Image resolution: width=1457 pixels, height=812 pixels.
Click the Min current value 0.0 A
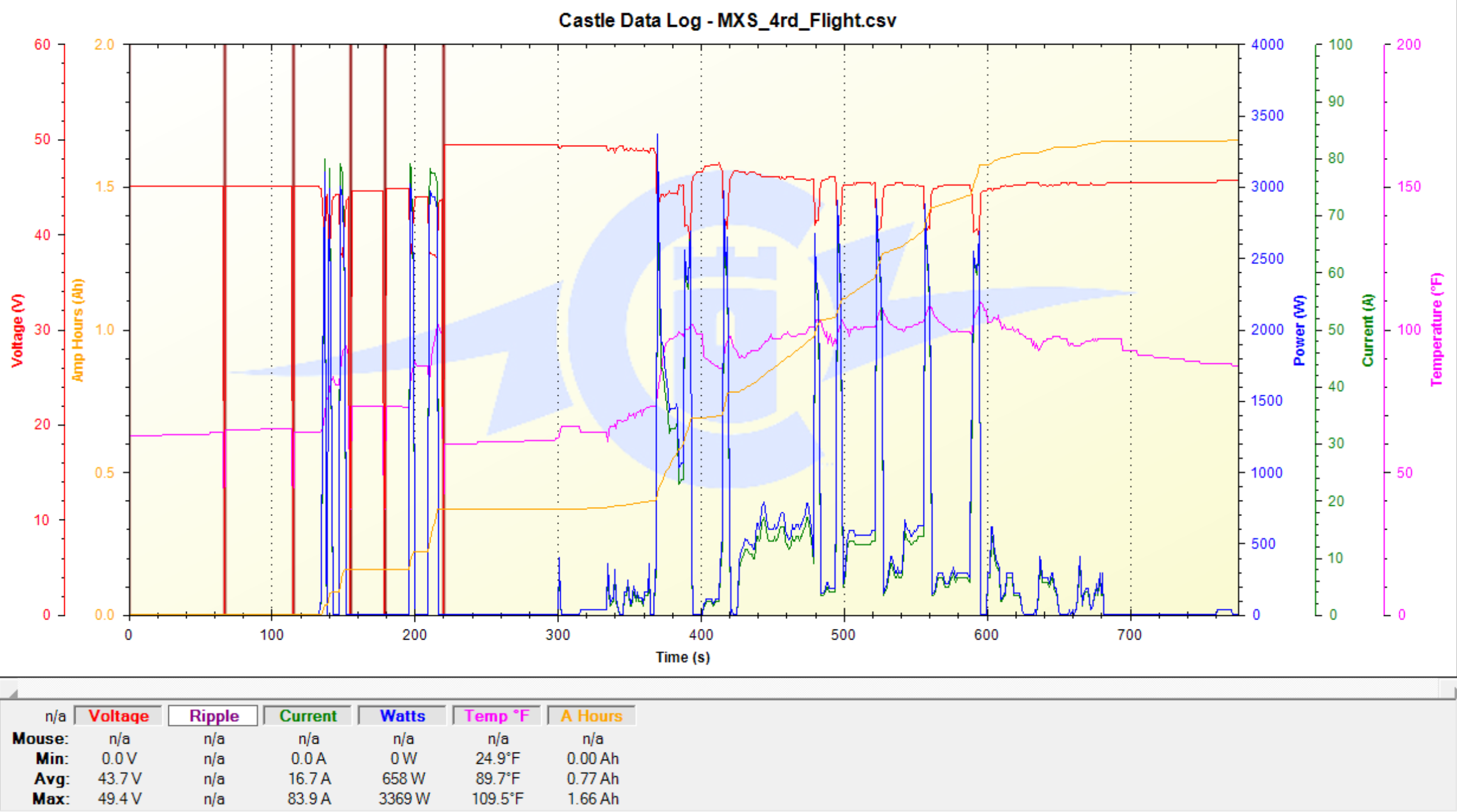(x=309, y=759)
